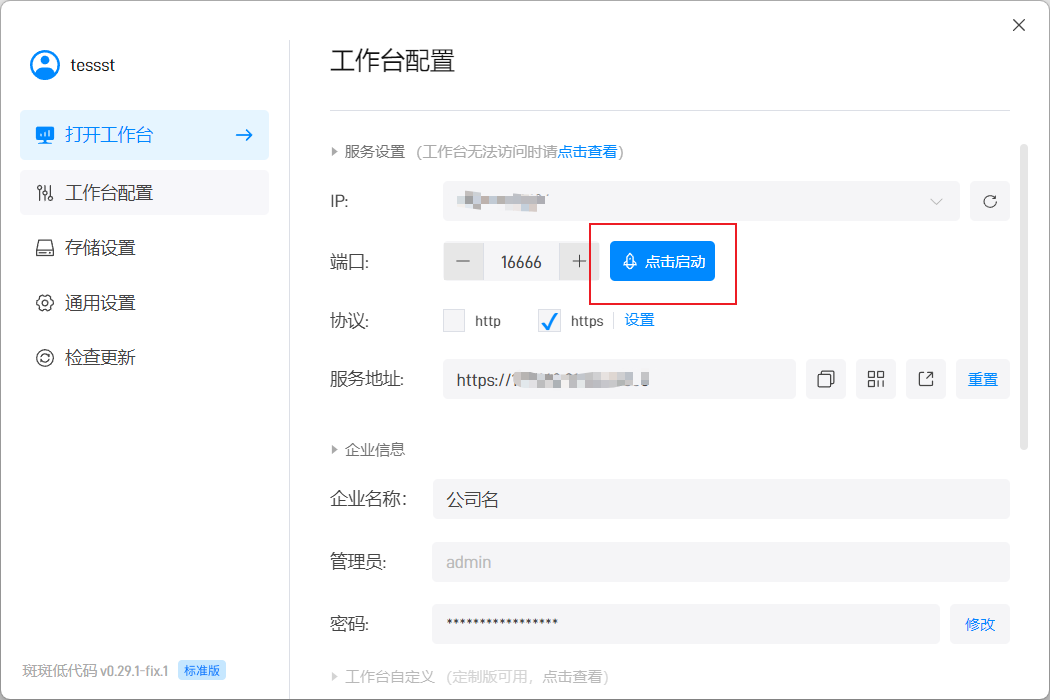Image resolution: width=1050 pixels, height=700 pixels.
Task: Click the copy service address icon
Action: click(x=826, y=379)
